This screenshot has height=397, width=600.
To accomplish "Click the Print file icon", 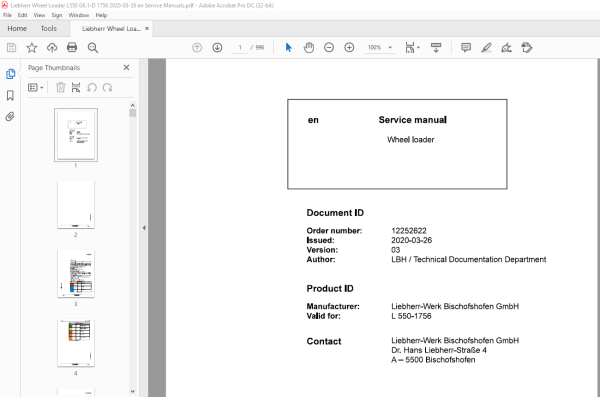I will (72, 47).
